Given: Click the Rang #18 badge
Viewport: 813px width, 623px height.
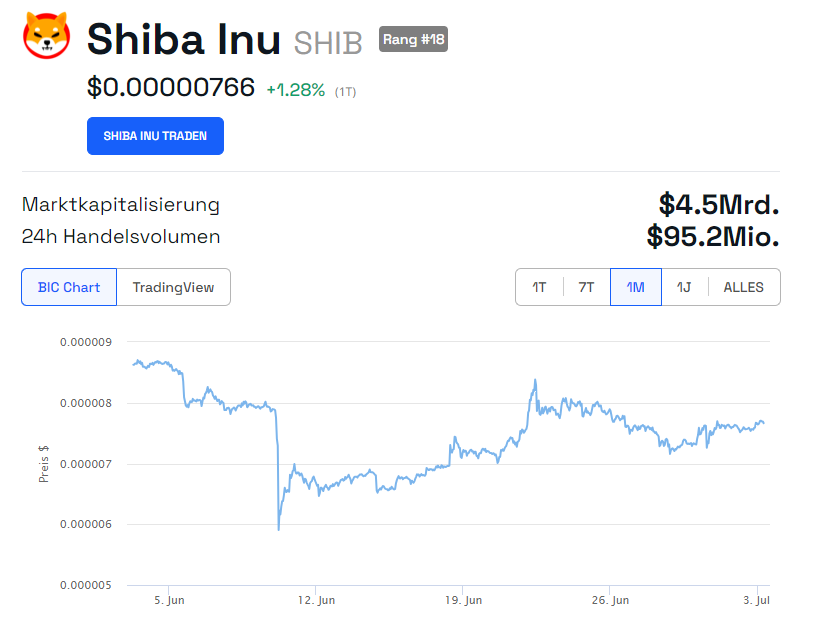Looking at the screenshot, I should point(413,40).
